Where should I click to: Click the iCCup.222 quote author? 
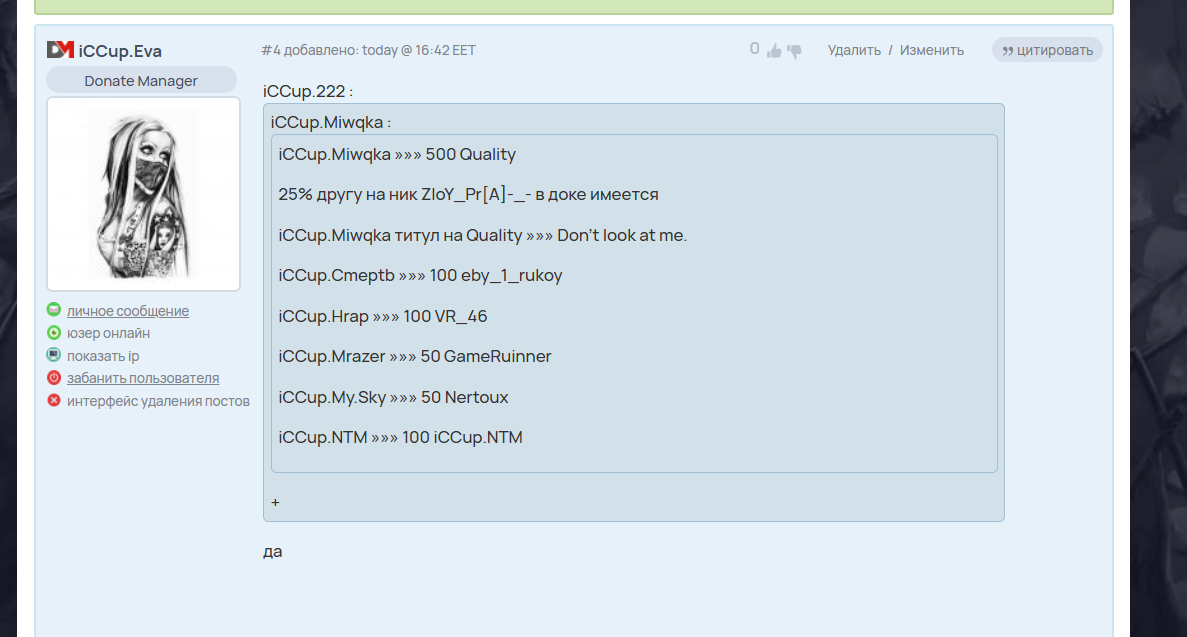pyautogui.click(x=304, y=91)
